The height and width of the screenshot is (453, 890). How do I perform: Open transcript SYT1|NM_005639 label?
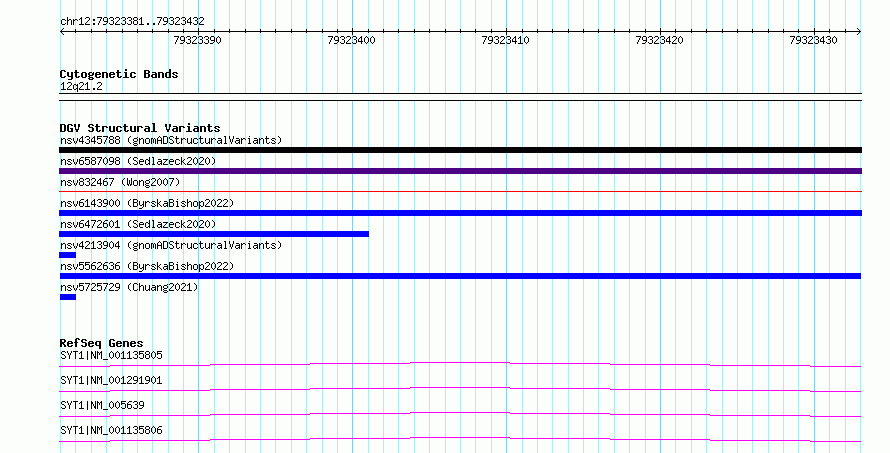(102, 405)
